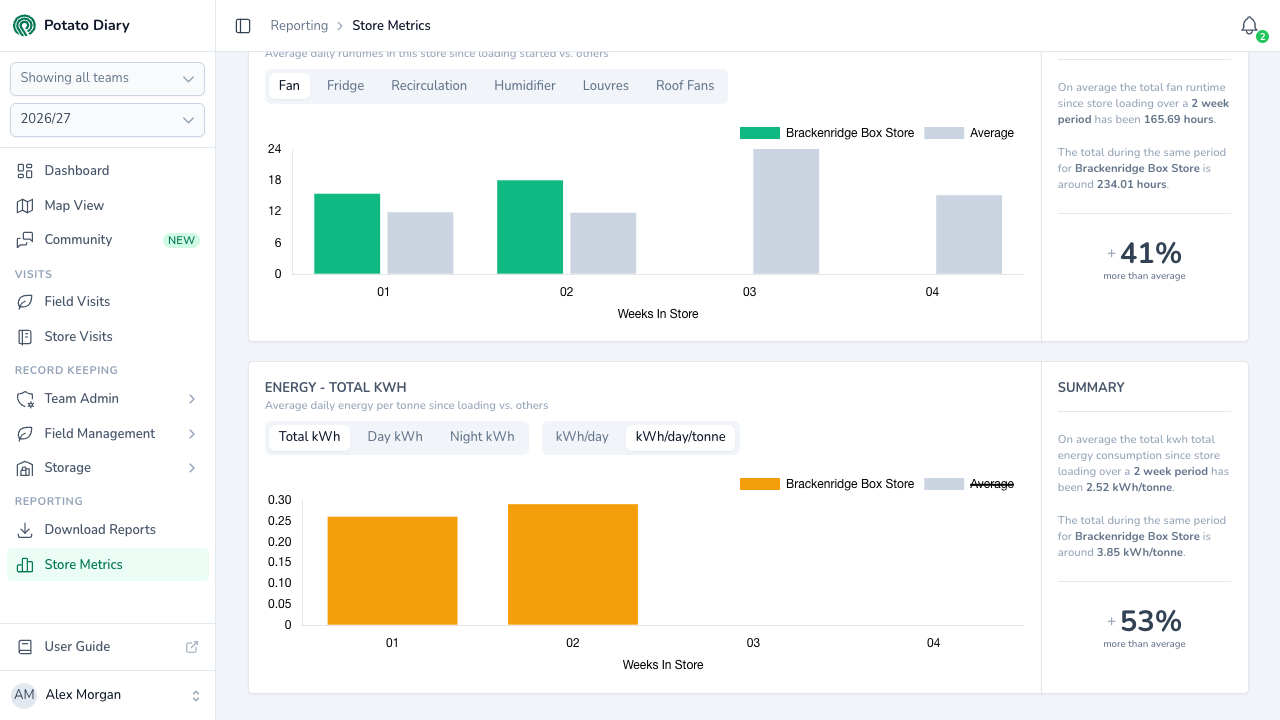
Task: Click the Download Reports arrow icon
Action: click(25, 530)
